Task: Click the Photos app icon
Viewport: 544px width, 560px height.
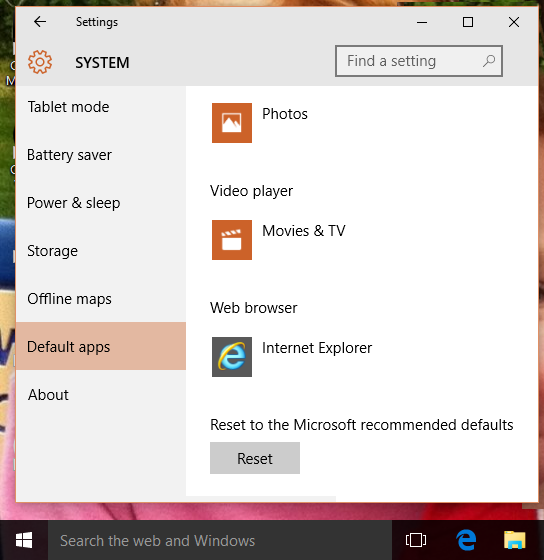Action: pyautogui.click(x=232, y=123)
